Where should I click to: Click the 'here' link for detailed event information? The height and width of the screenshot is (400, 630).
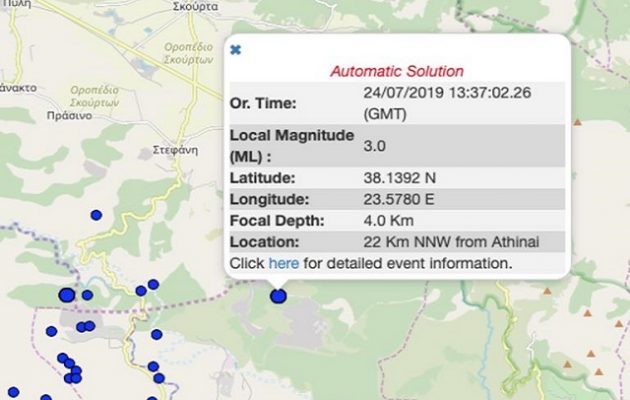click(283, 264)
